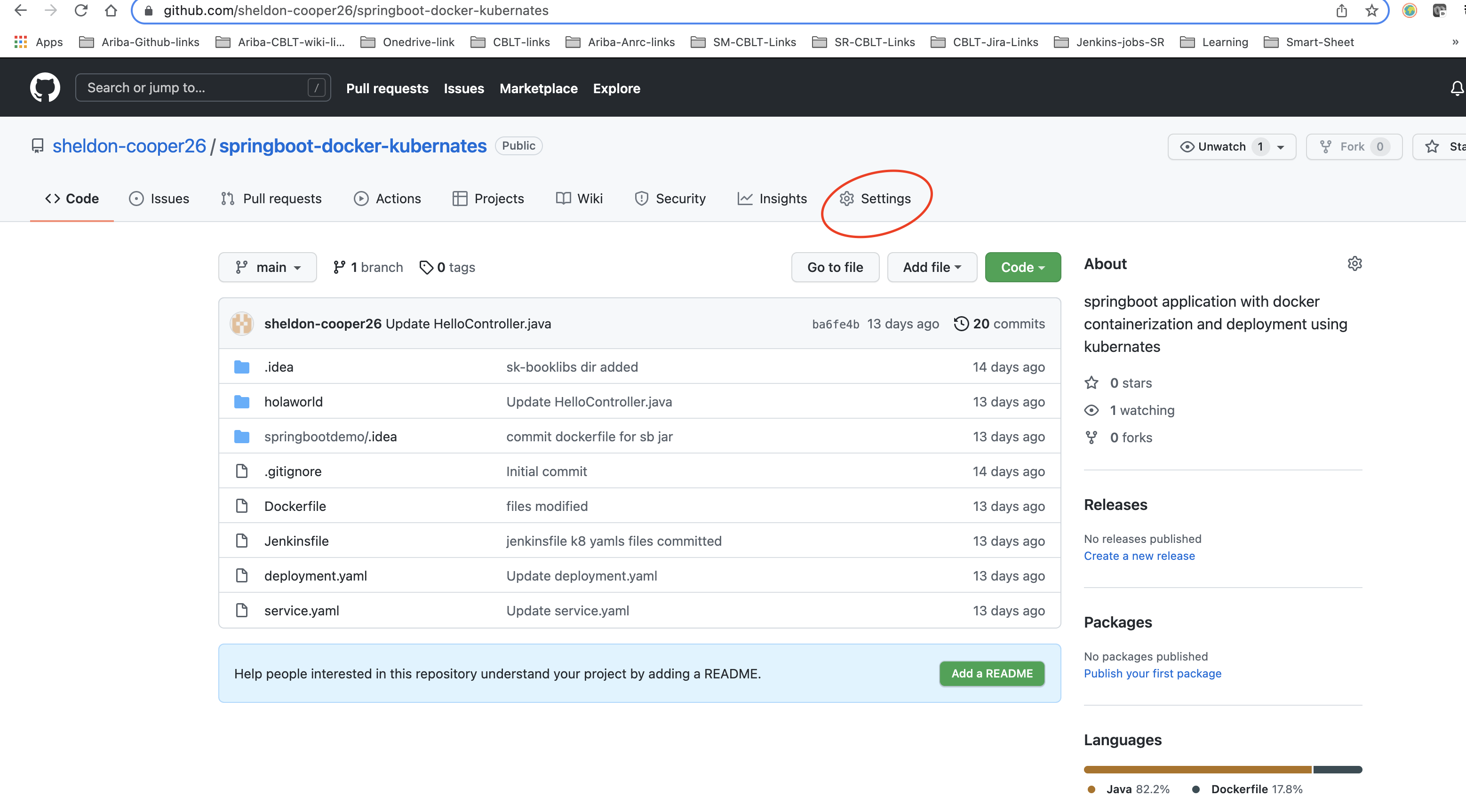
Task: Open the Security tab
Action: pos(670,199)
